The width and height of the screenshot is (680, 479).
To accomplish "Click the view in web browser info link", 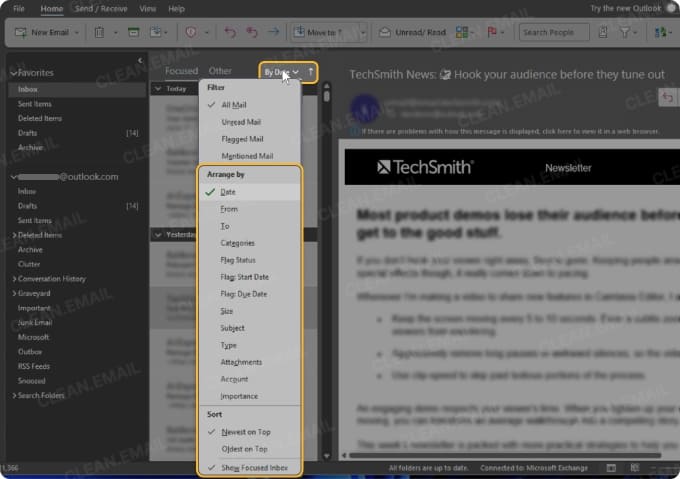I will [510, 131].
